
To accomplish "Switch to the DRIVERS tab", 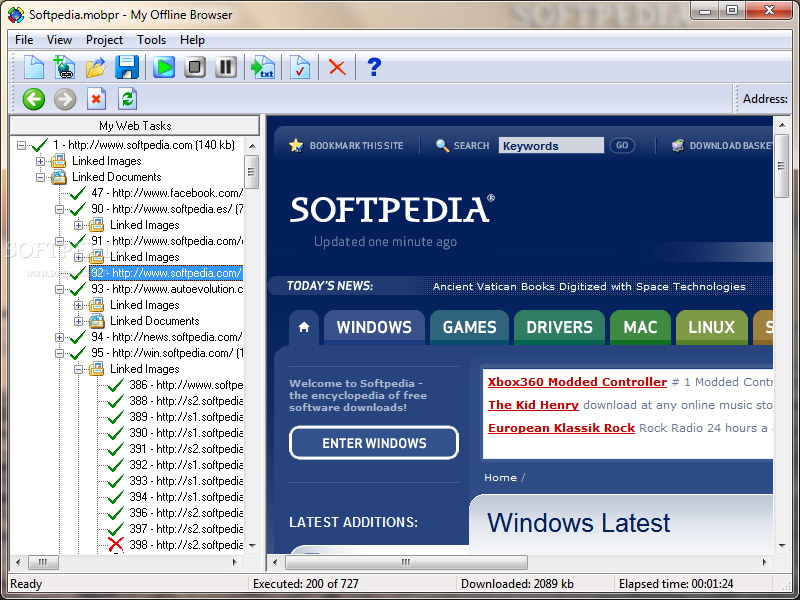I will pos(559,327).
